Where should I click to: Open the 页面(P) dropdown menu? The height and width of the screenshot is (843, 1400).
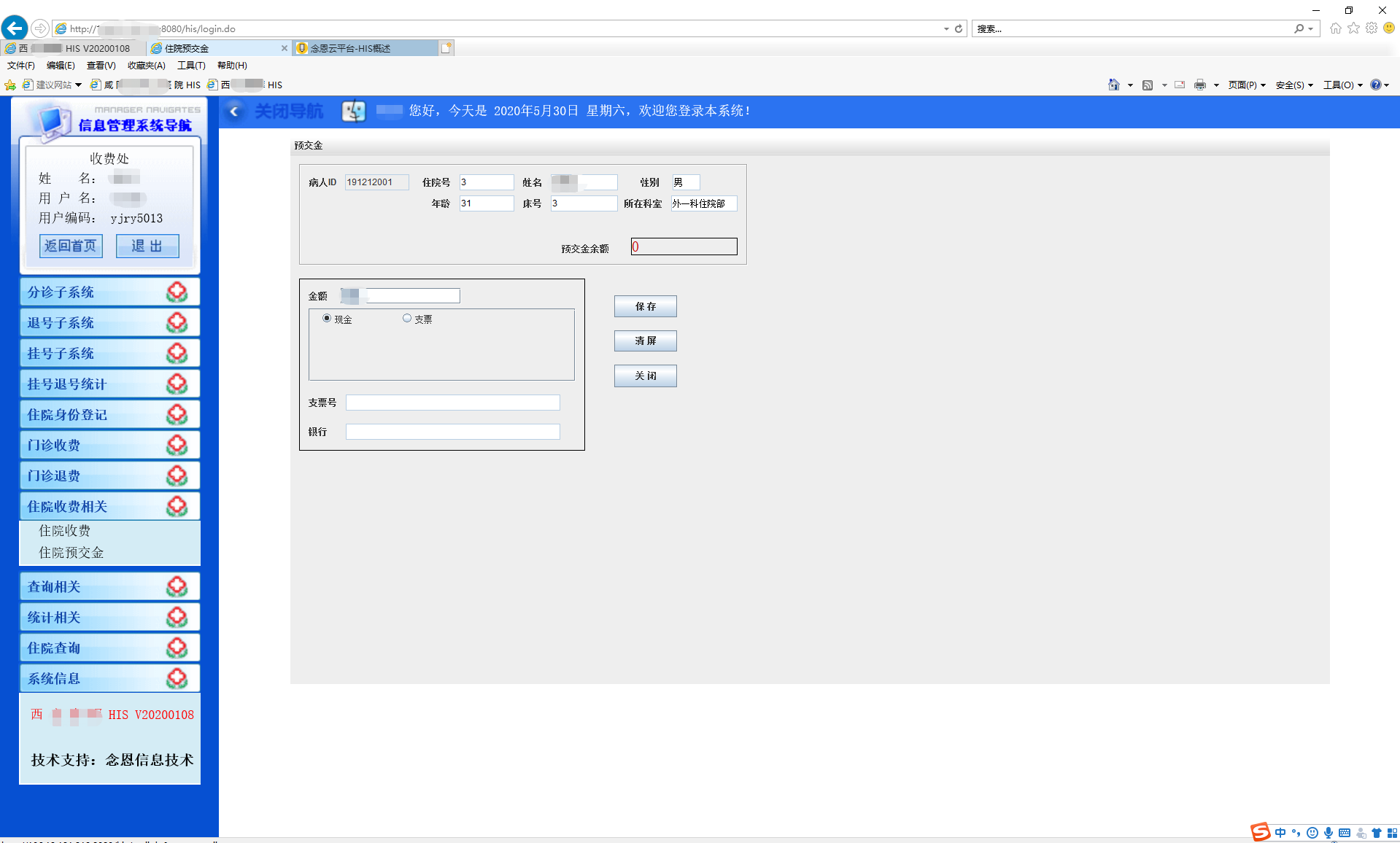pos(1246,85)
